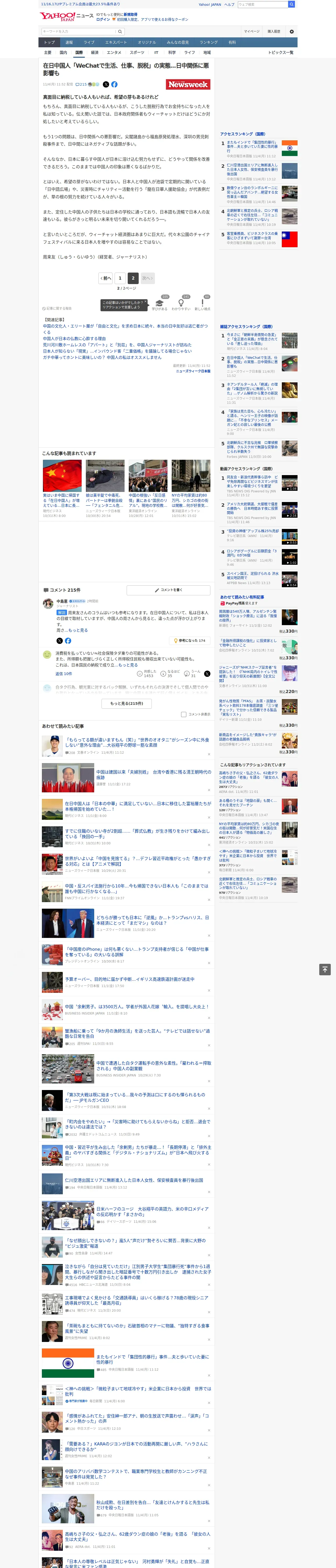Open the settings gear in header

tap(292, 32)
